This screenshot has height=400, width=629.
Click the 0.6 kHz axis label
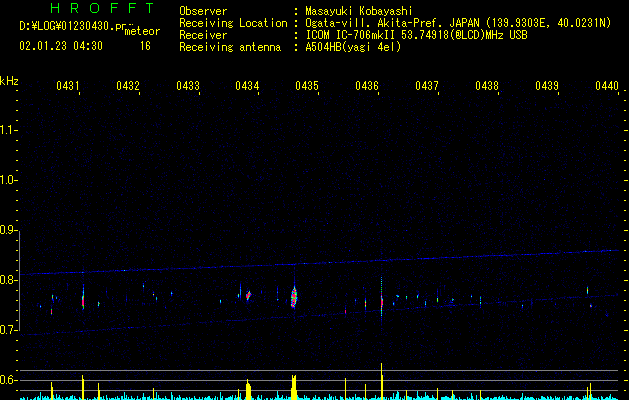8,380
